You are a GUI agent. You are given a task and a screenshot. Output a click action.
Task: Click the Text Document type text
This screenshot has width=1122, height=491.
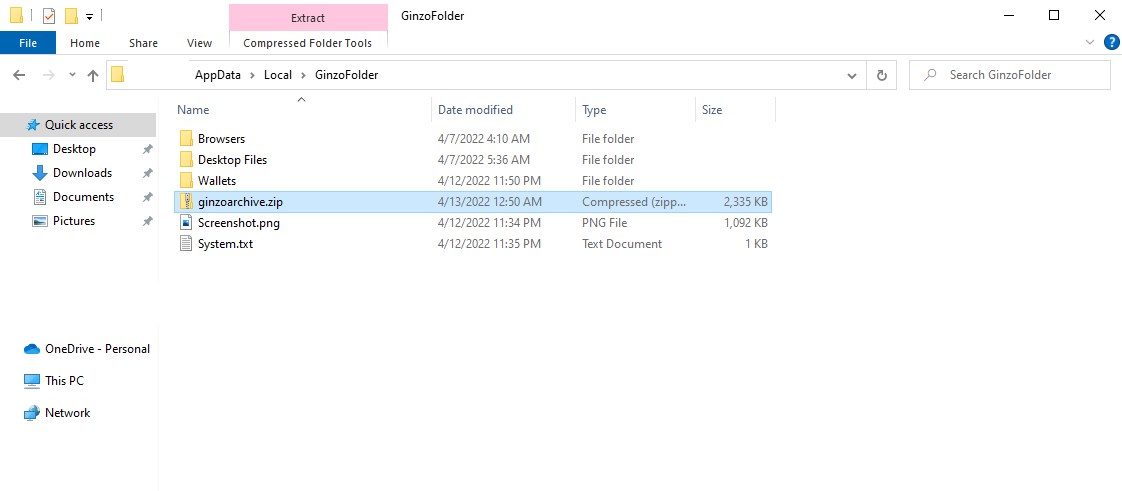(x=622, y=244)
